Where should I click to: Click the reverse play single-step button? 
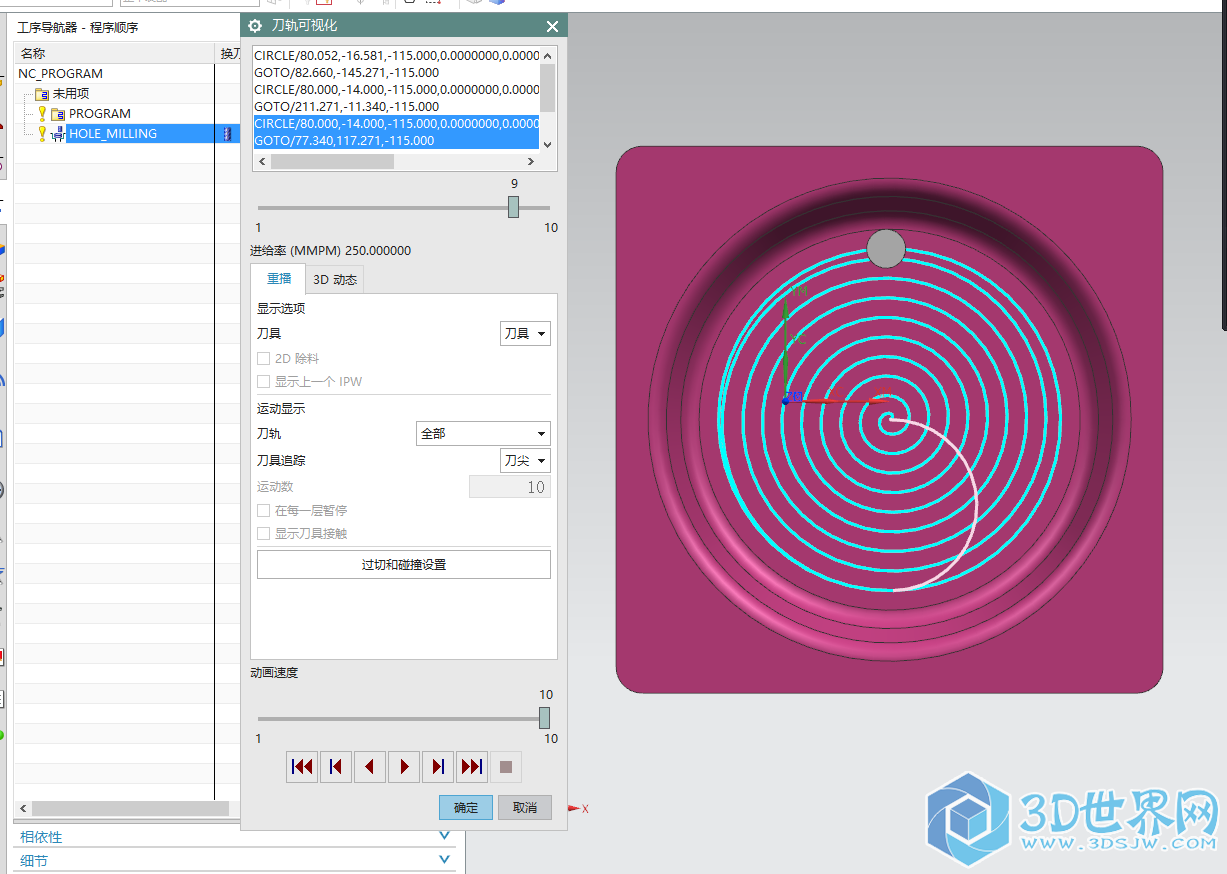[370, 767]
